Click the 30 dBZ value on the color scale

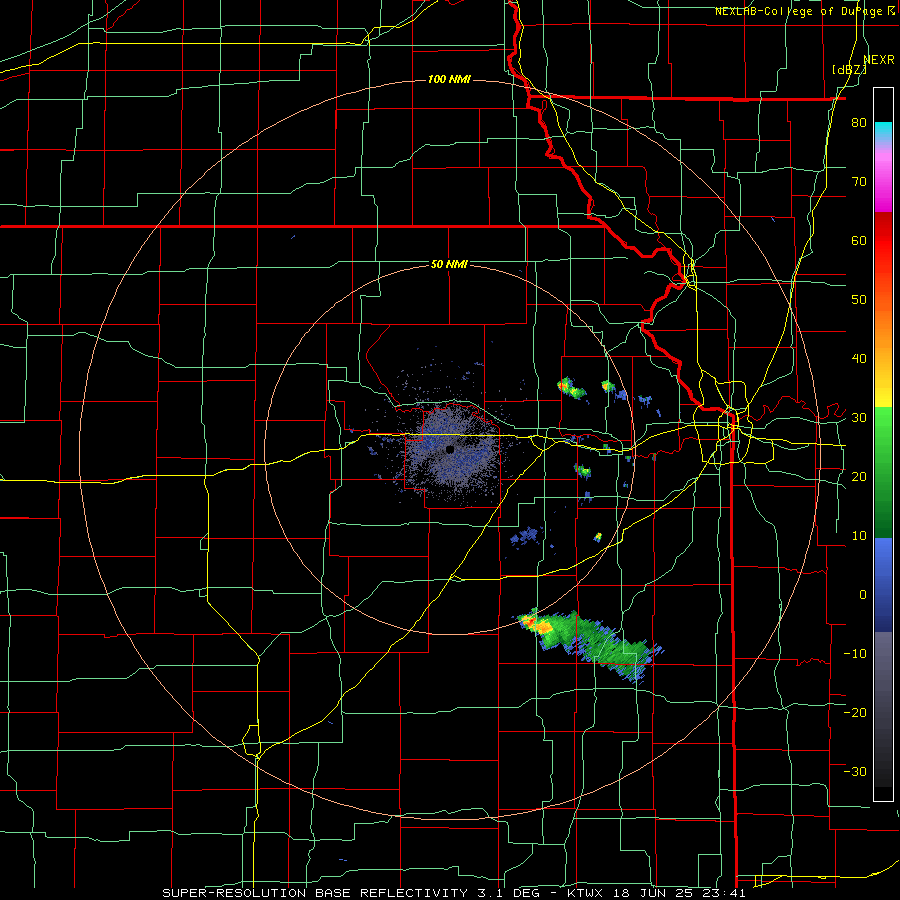[x=859, y=417]
